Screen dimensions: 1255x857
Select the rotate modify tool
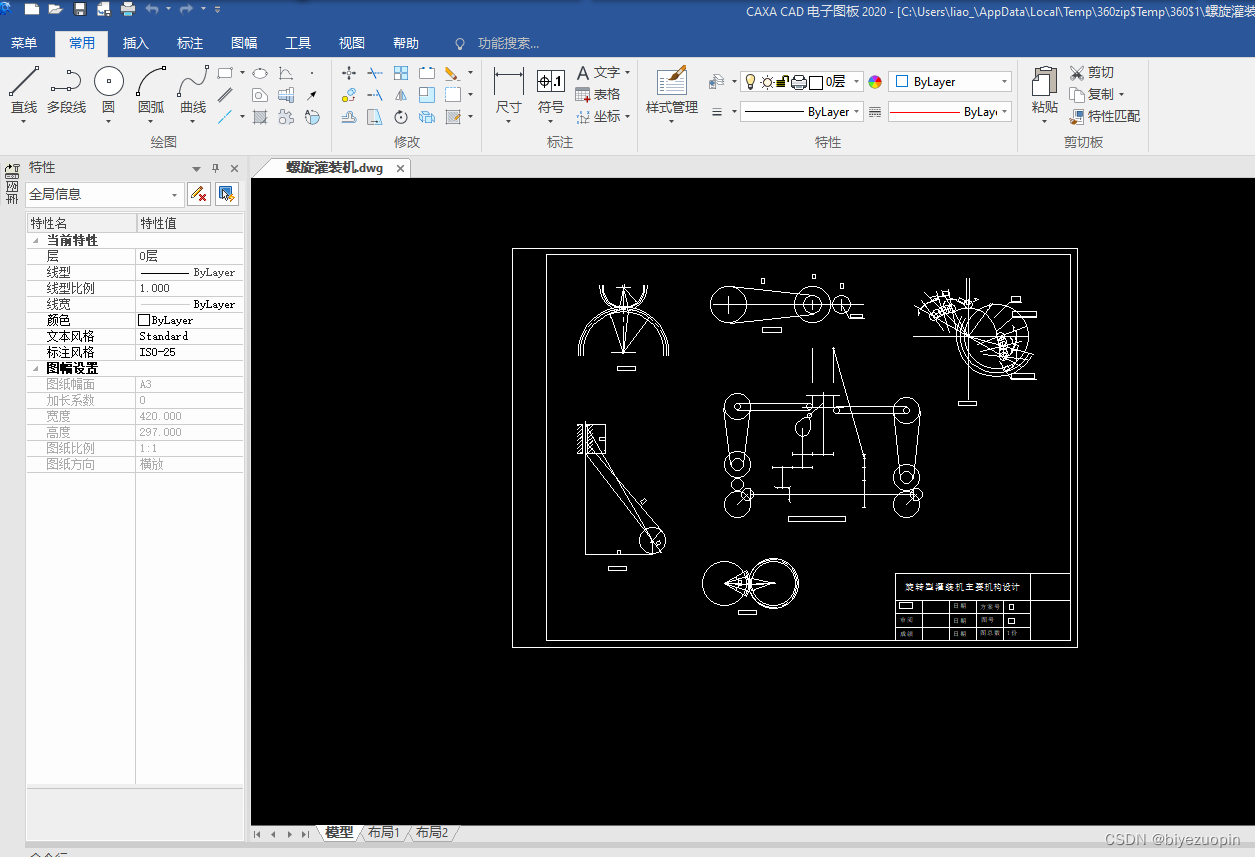tap(401, 117)
